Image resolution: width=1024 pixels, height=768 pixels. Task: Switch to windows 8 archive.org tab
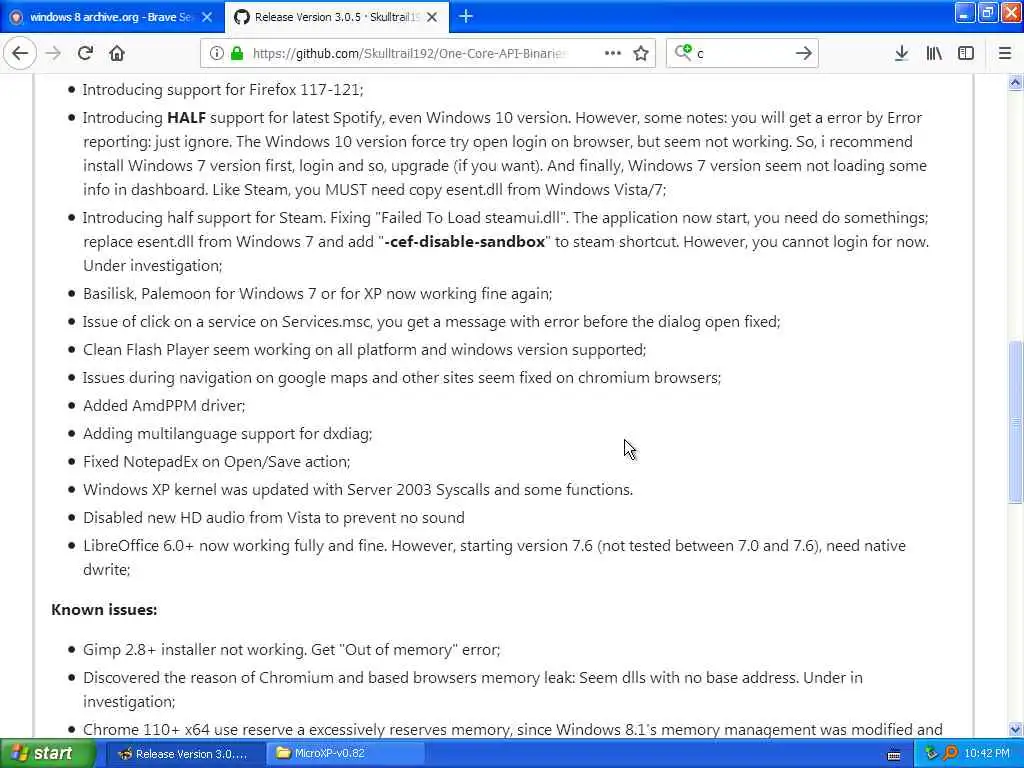tap(112, 17)
